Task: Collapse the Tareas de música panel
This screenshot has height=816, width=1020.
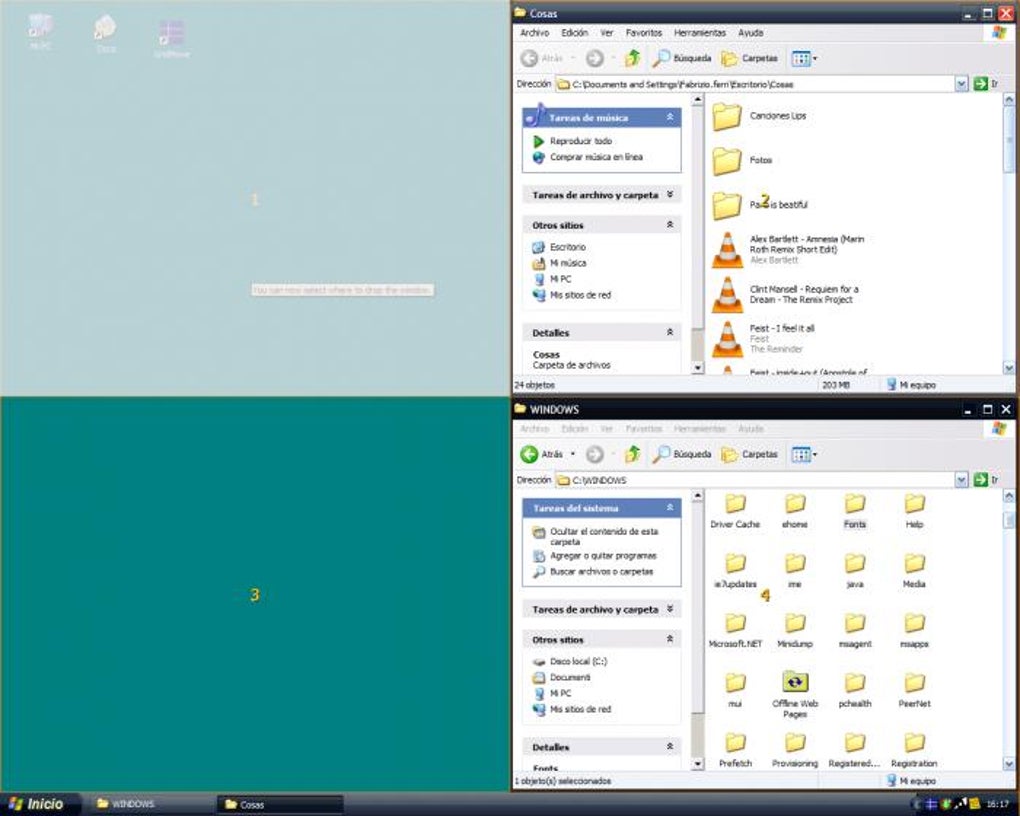Action: click(x=669, y=117)
